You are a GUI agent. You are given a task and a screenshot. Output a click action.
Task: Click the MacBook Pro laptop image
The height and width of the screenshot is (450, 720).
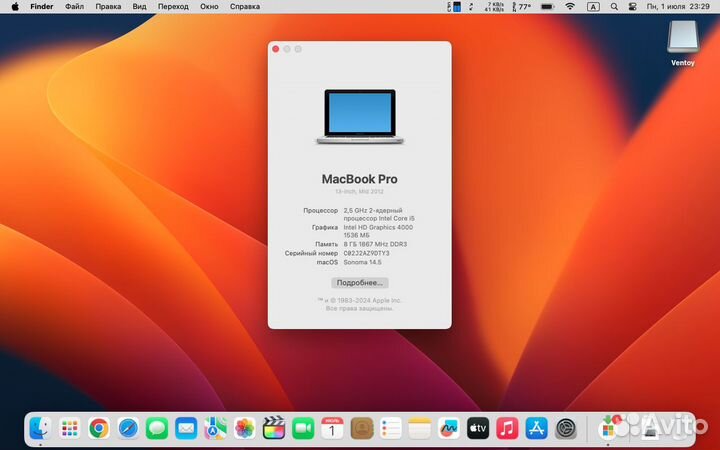360,117
